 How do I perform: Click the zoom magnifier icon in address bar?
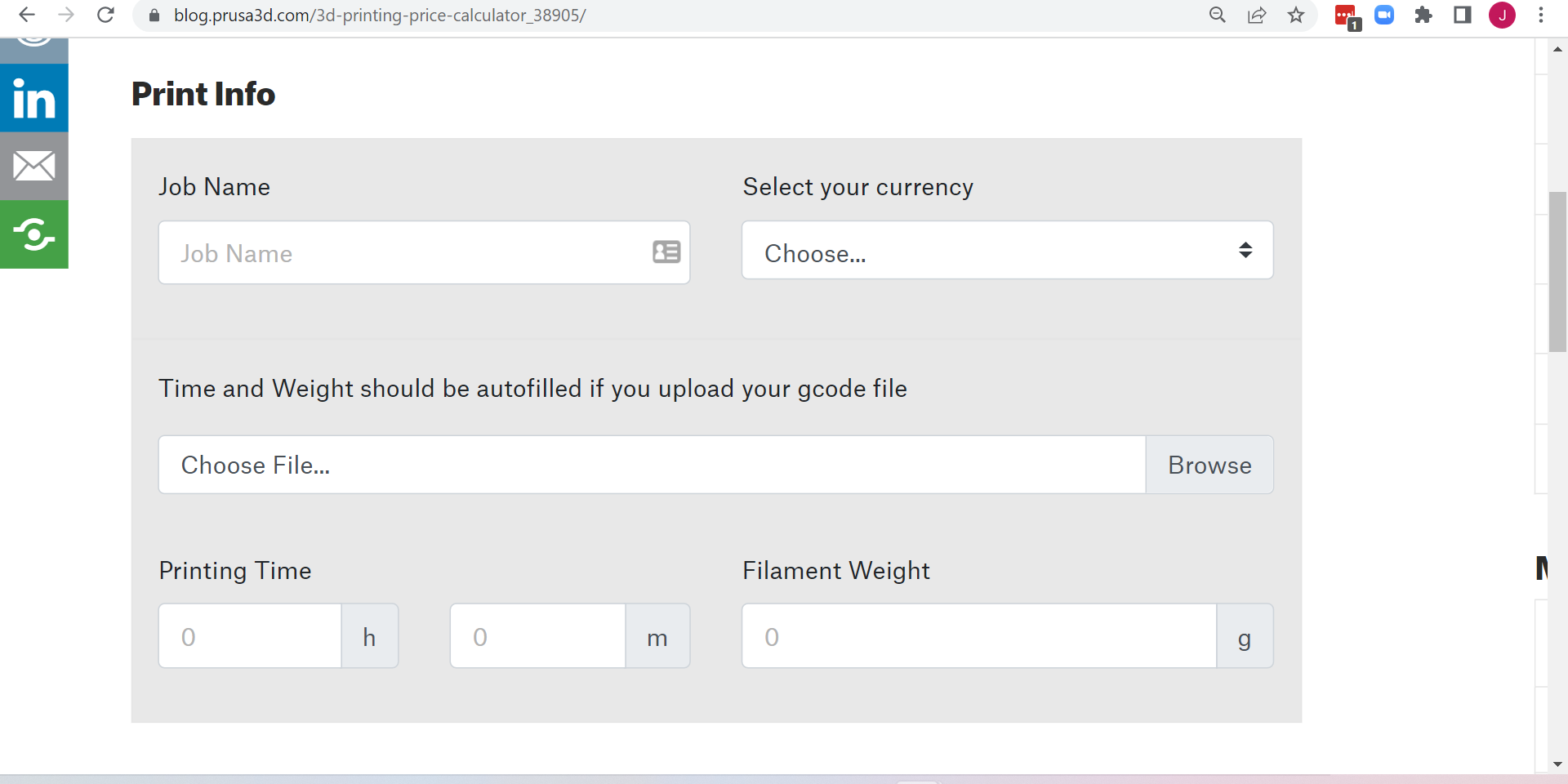click(x=1218, y=15)
